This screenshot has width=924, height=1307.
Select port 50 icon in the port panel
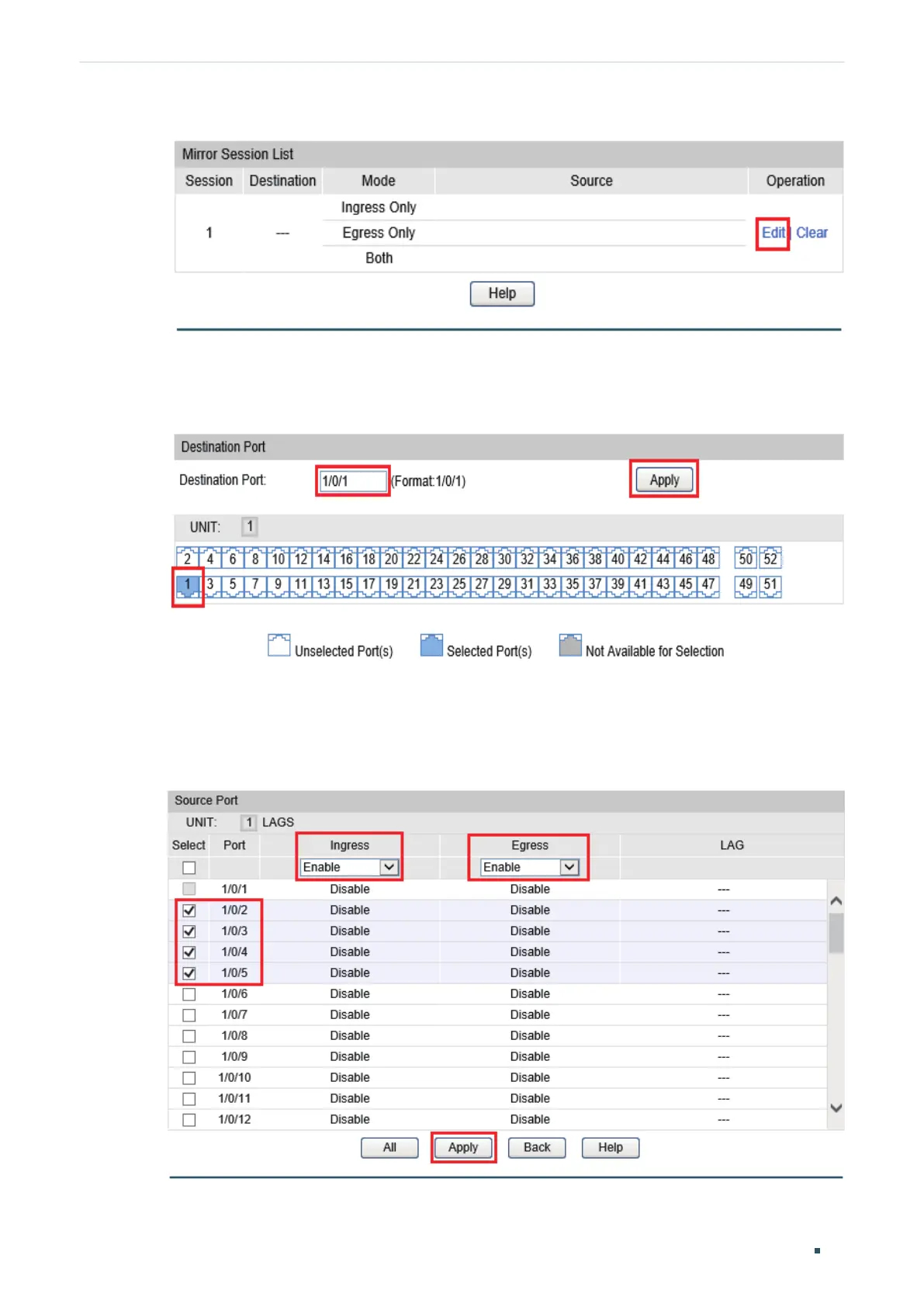[746, 558]
